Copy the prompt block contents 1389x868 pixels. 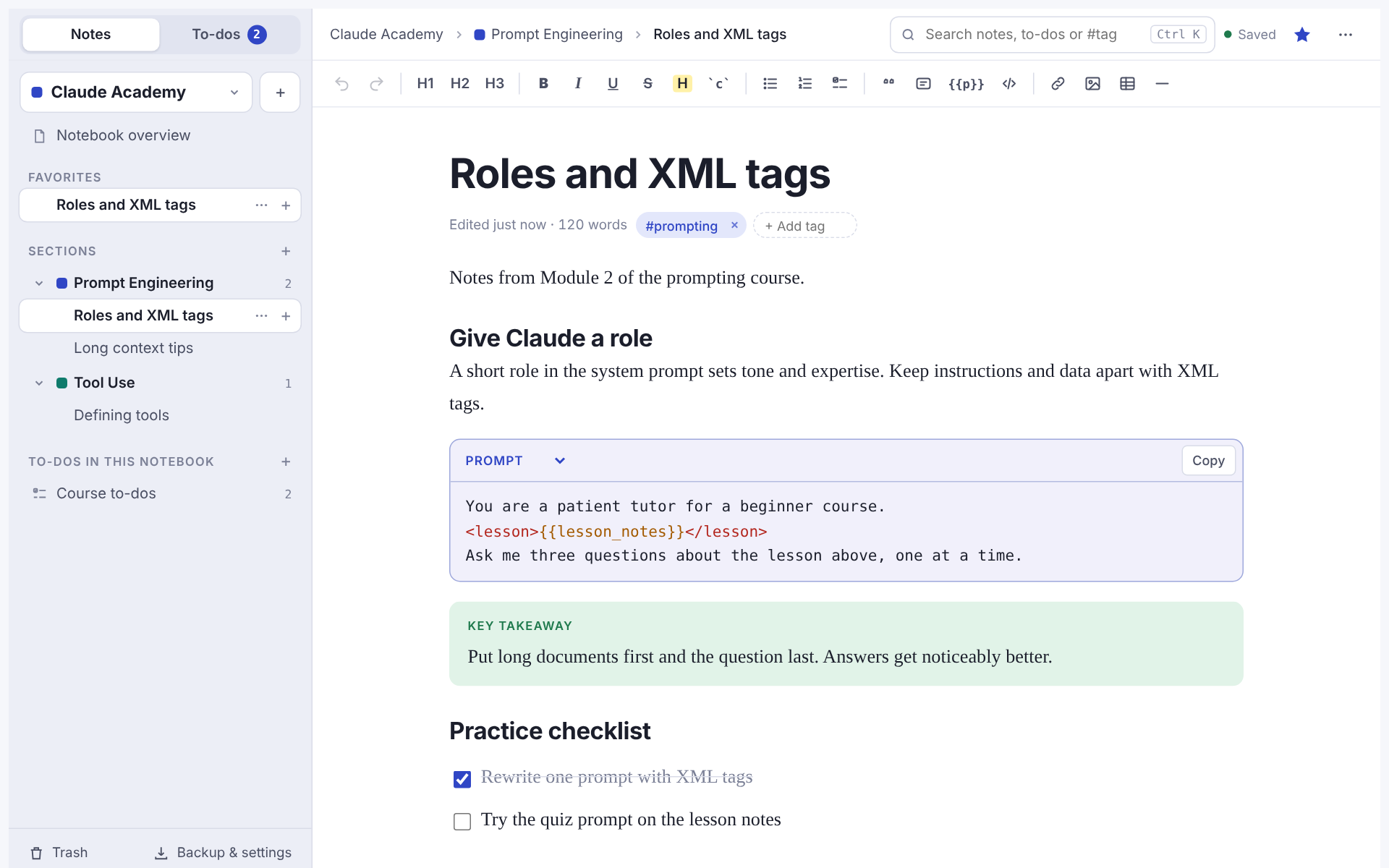[x=1208, y=461]
